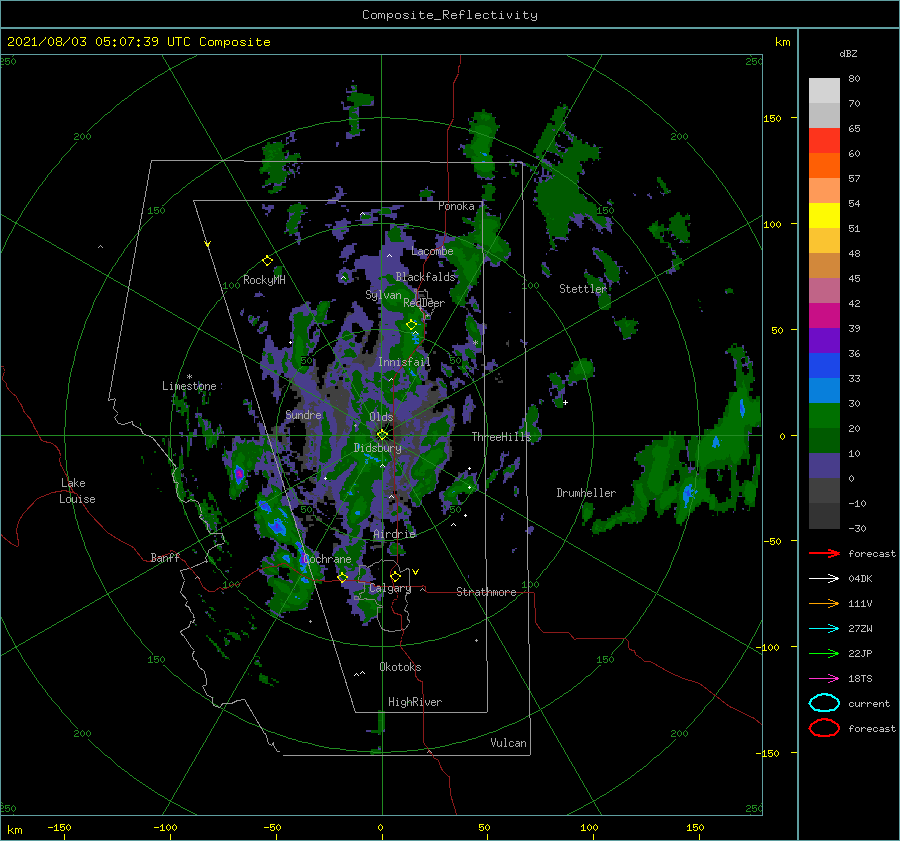900x841 pixels.
Task: Click the current legend label
Action: pyautogui.click(x=868, y=703)
